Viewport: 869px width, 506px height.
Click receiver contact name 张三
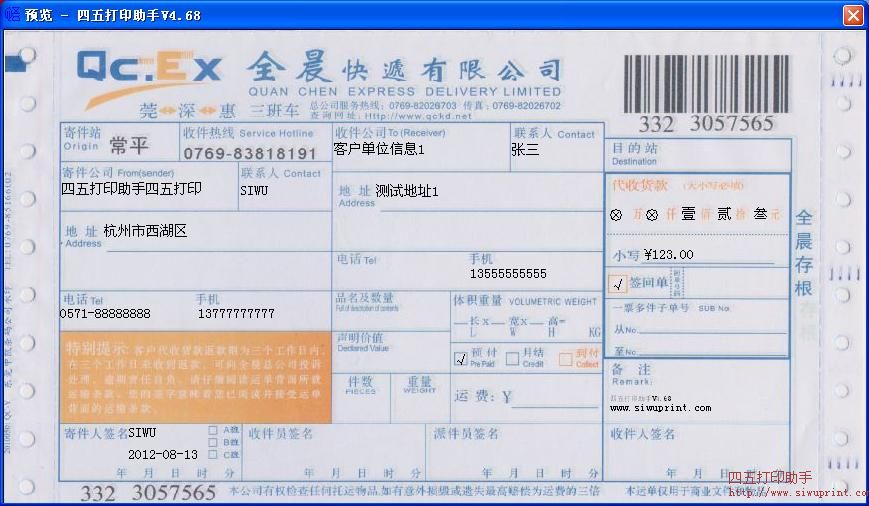point(525,149)
